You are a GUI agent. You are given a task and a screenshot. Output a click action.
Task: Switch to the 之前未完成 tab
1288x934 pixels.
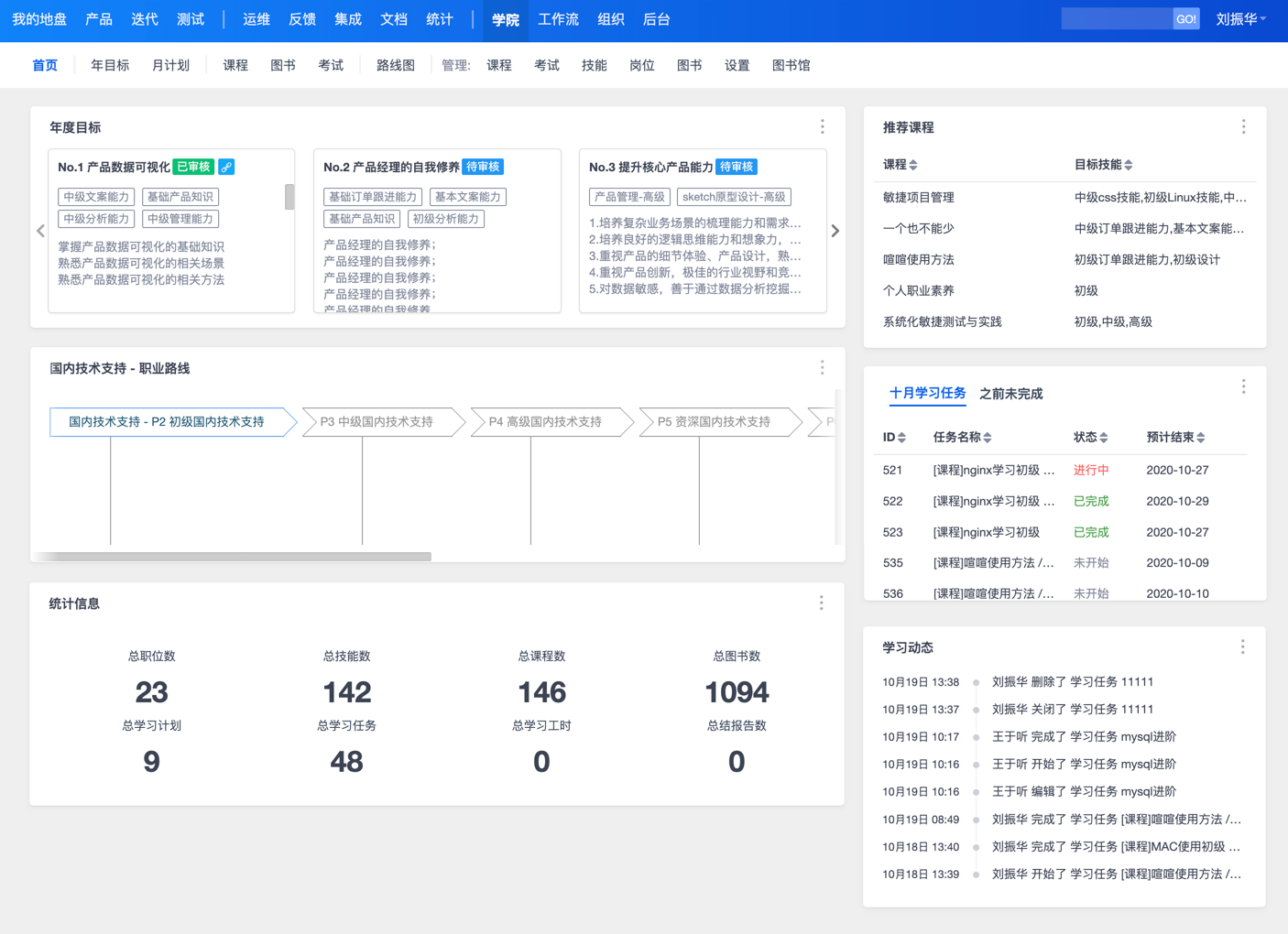coord(1010,394)
